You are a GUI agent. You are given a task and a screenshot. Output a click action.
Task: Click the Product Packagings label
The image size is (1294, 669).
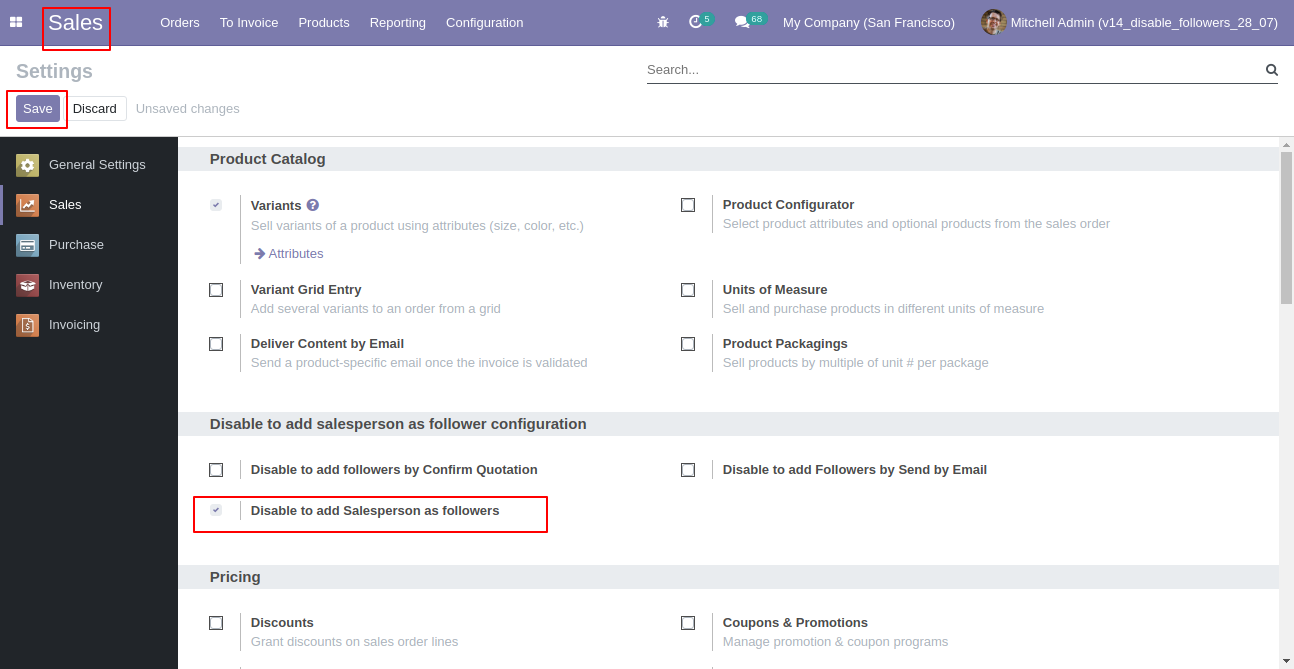click(785, 344)
